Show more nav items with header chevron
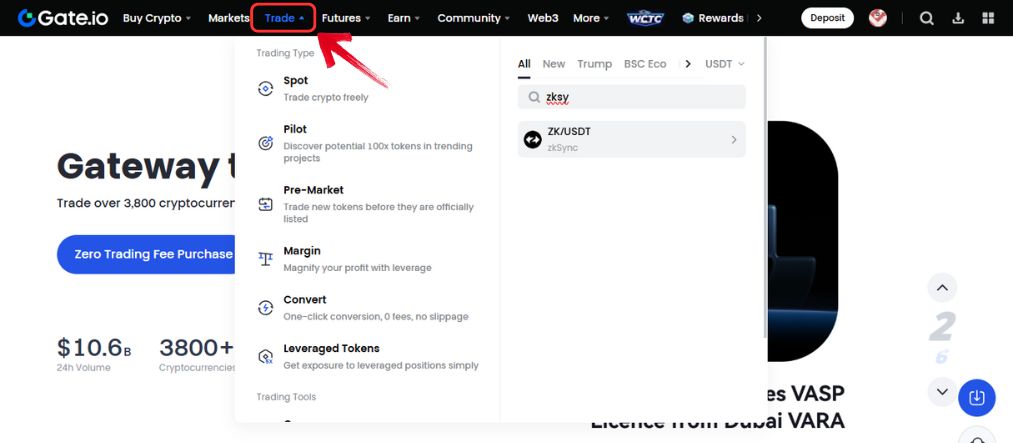 point(758,18)
